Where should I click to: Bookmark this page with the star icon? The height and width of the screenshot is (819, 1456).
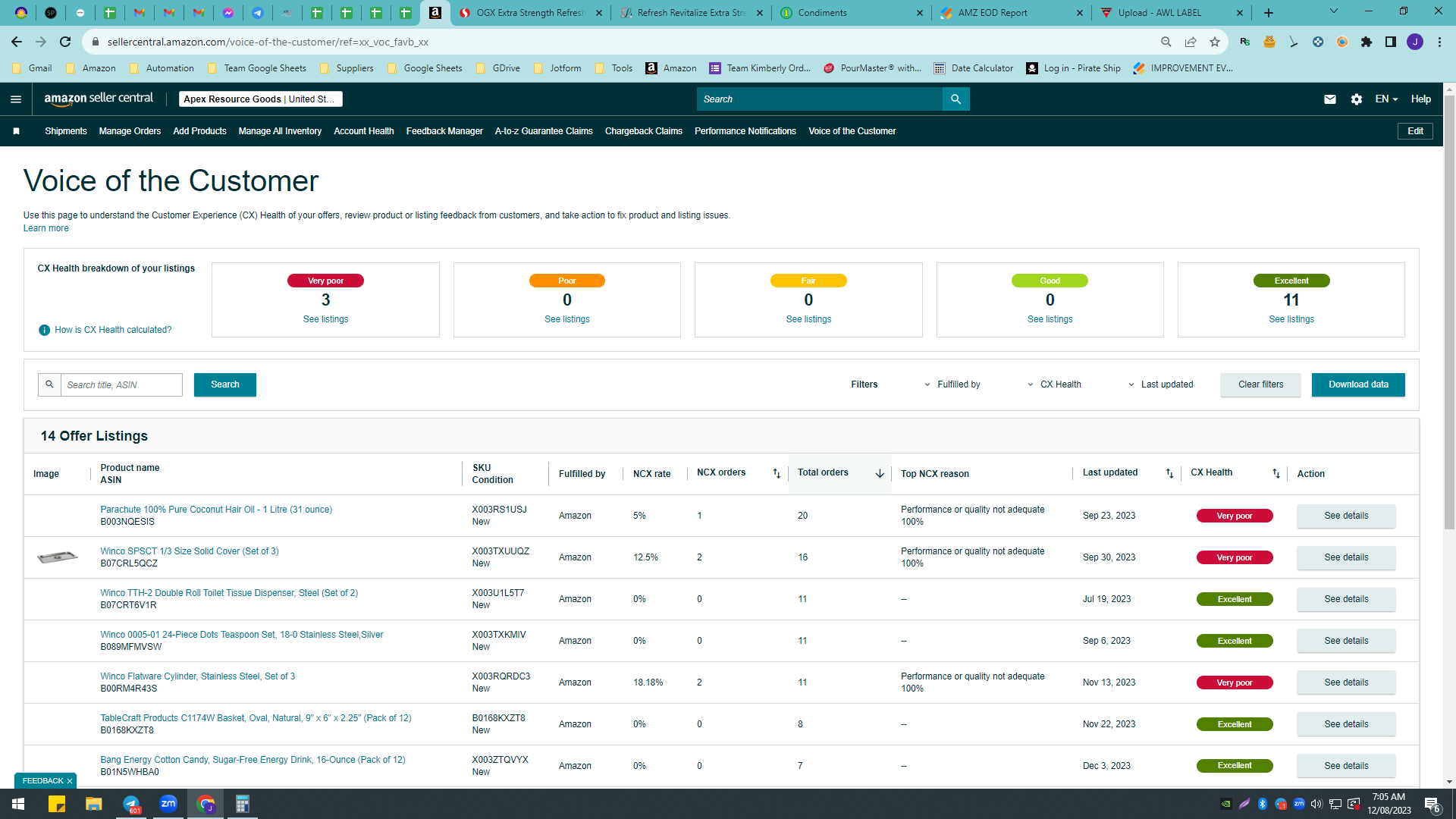click(x=1215, y=42)
